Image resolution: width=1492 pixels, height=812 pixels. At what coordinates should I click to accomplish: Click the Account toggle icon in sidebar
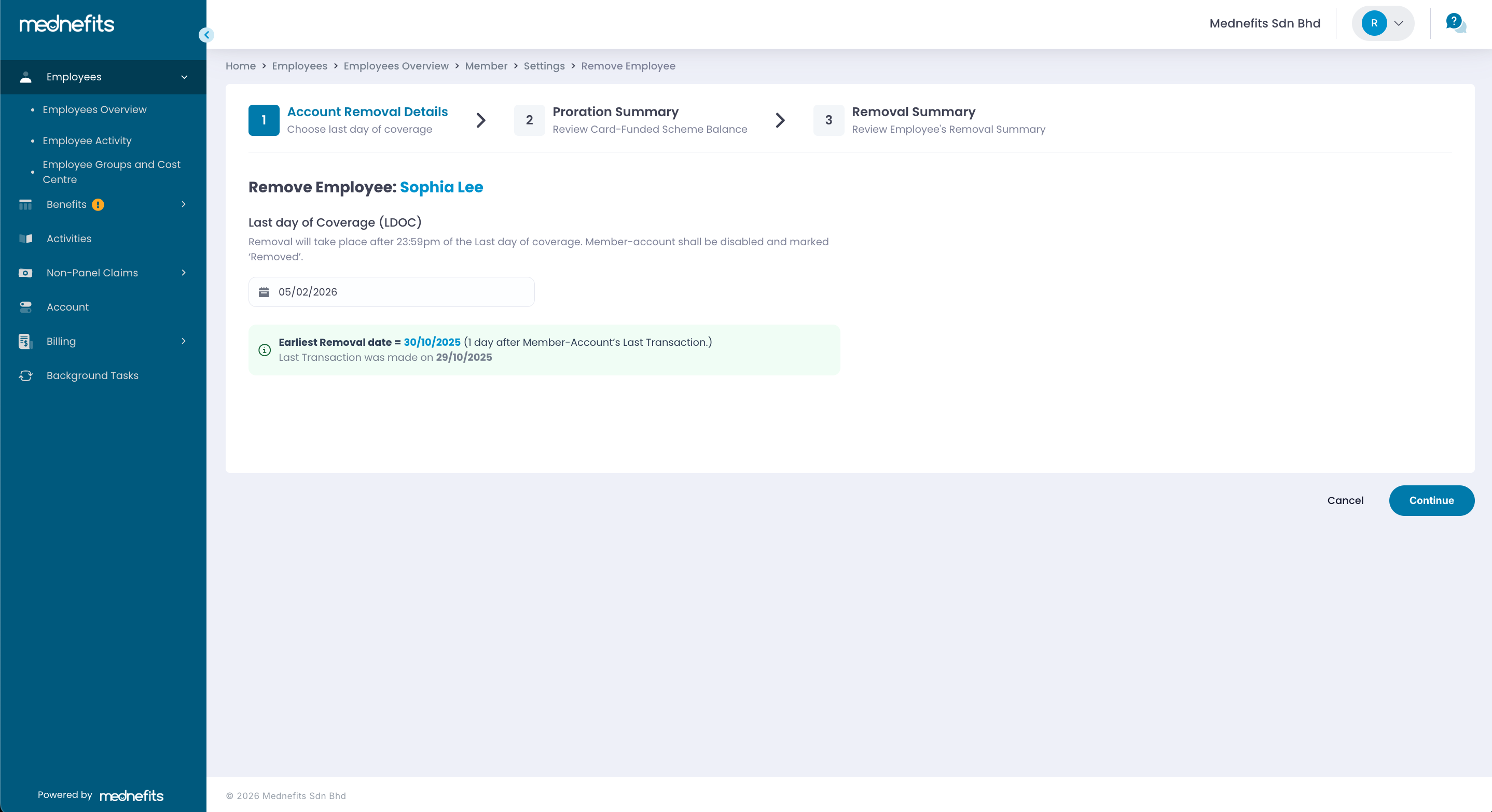pos(25,307)
